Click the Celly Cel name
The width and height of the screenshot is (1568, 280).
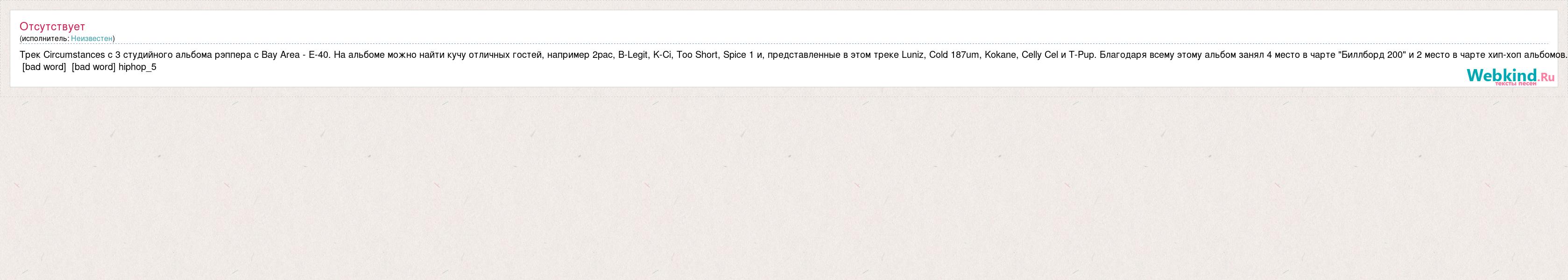(x=1039, y=55)
